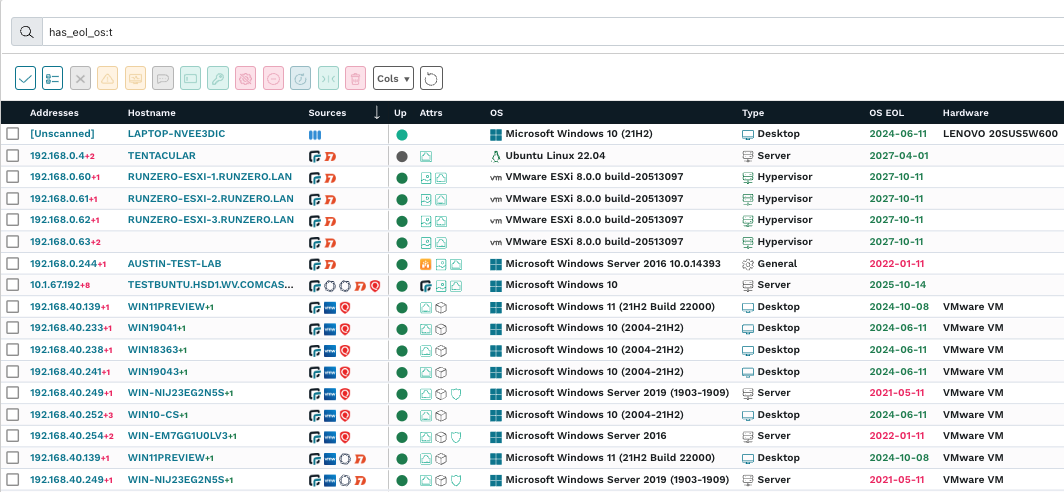Click the speech bubble comment icon
This screenshot has width=1064, height=492.
point(163,78)
